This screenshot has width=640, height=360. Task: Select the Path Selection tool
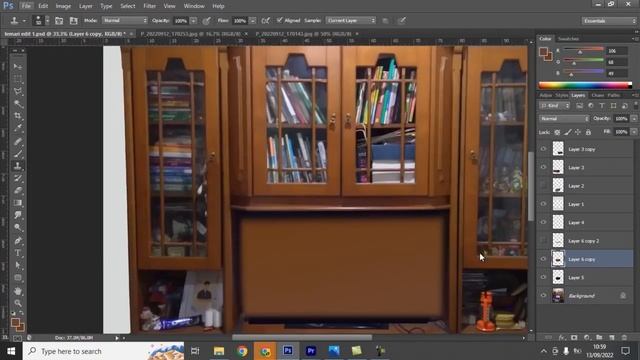point(18,265)
